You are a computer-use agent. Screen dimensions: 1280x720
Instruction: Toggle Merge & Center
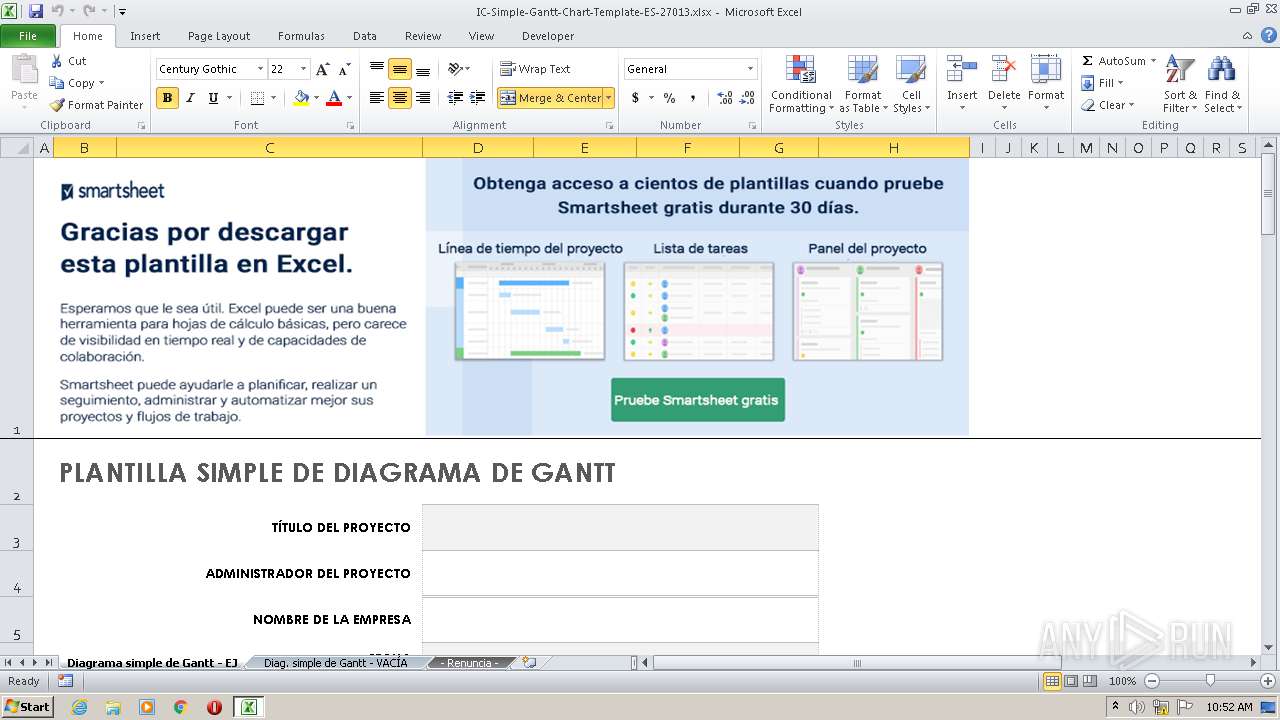click(x=550, y=98)
